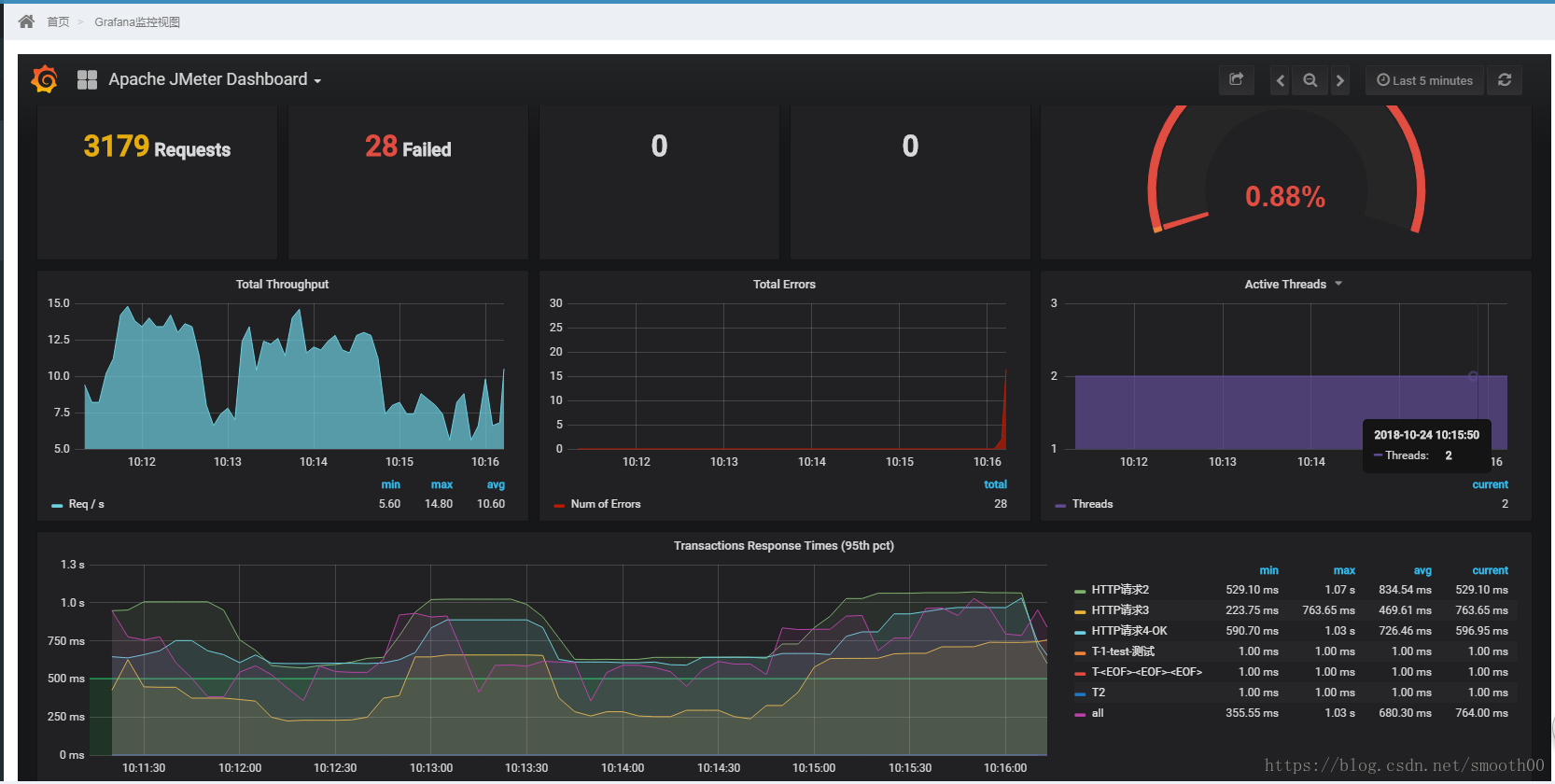This screenshot has height=784, width=1555.
Task: Click Total Throughput max value 14.80
Action: (x=439, y=504)
